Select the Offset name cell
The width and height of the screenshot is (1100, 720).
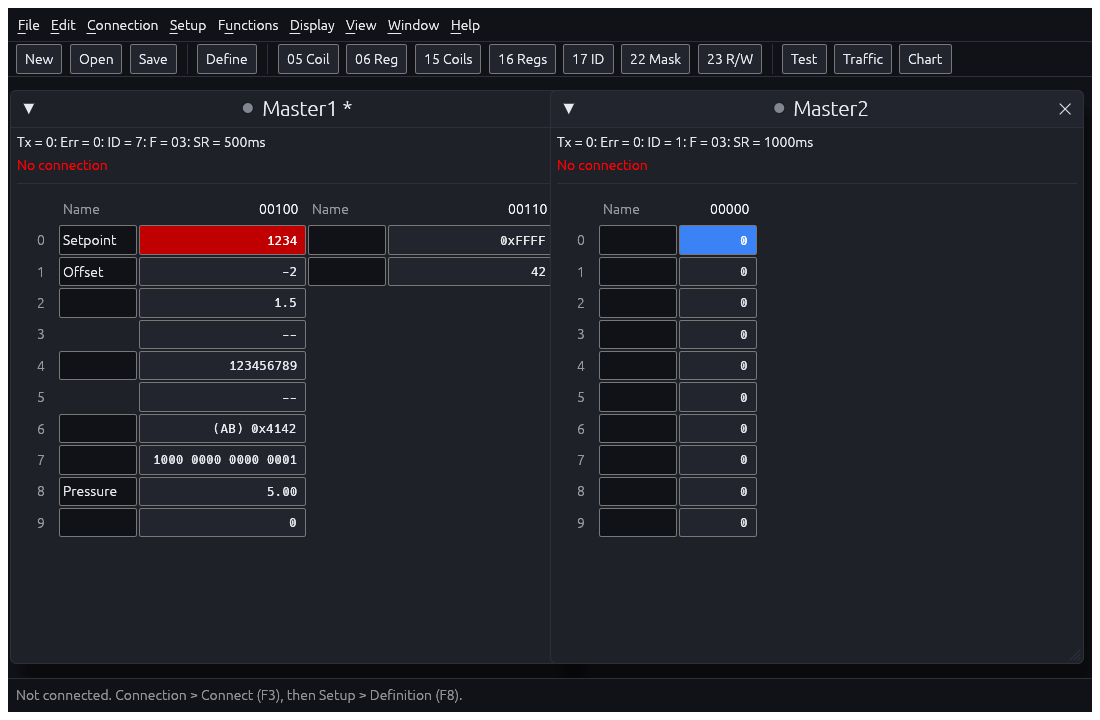pos(98,272)
